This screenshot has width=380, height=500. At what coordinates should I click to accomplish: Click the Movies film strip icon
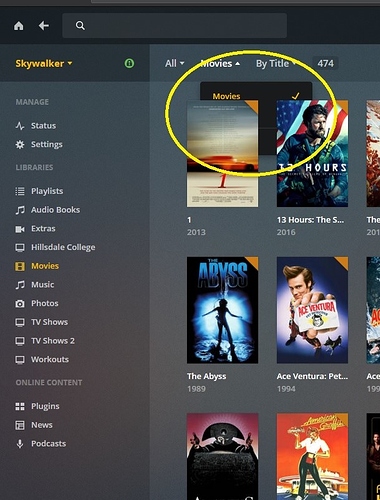coord(20,266)
